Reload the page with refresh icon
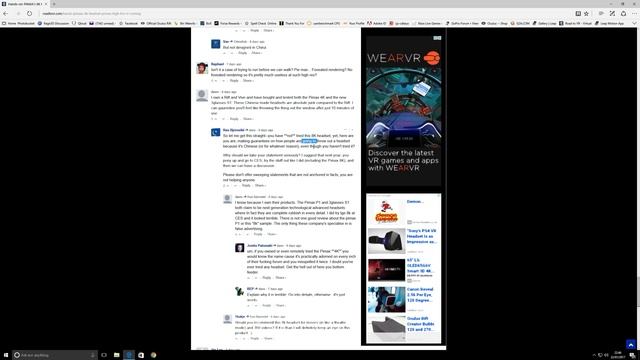Screen dimensions: 640x360 [29, 13]
